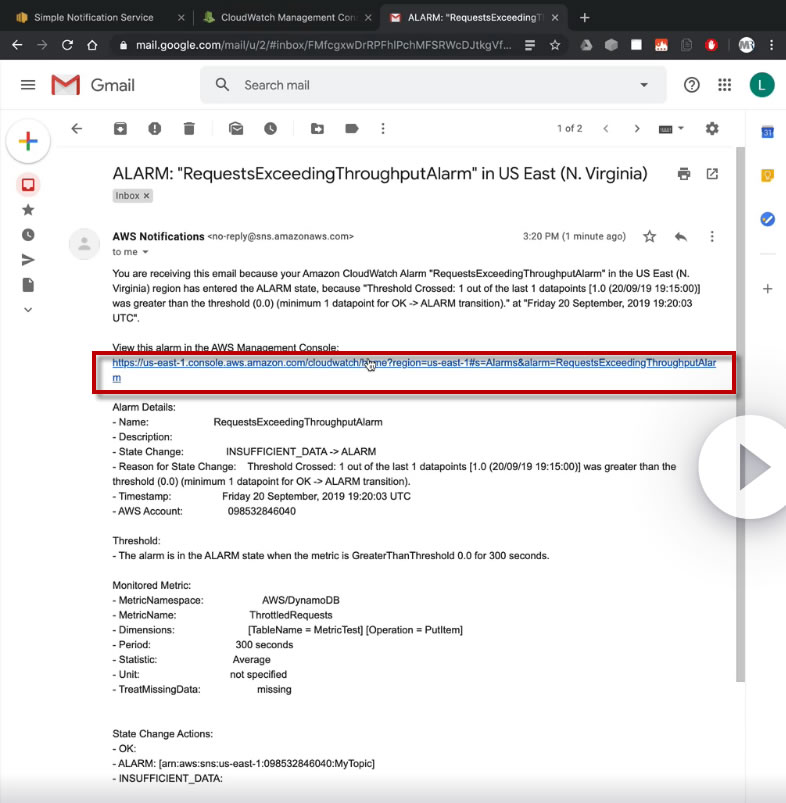Click the Chrome profile avatar

pos(746,45)
